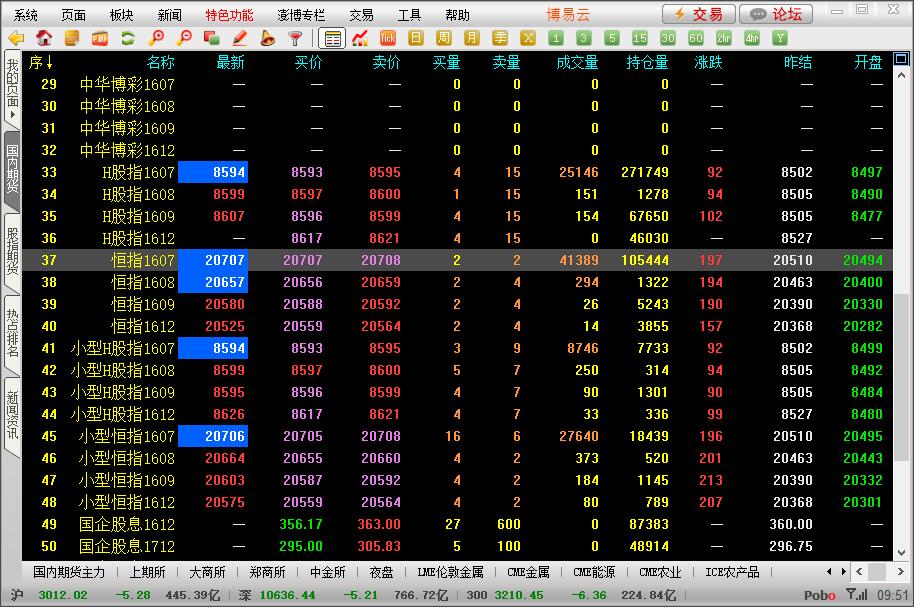Image resolution: width=914 pixels, height=607 pixels.
Task: Open the 特色功能 menu
Action: 229,15
